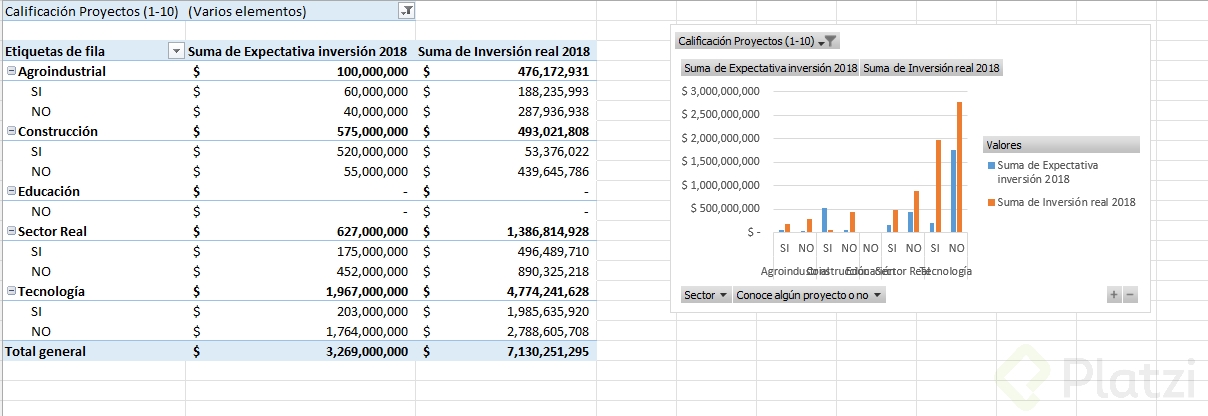
Task: Collapse the Sector Real row group
Action: 11,231
